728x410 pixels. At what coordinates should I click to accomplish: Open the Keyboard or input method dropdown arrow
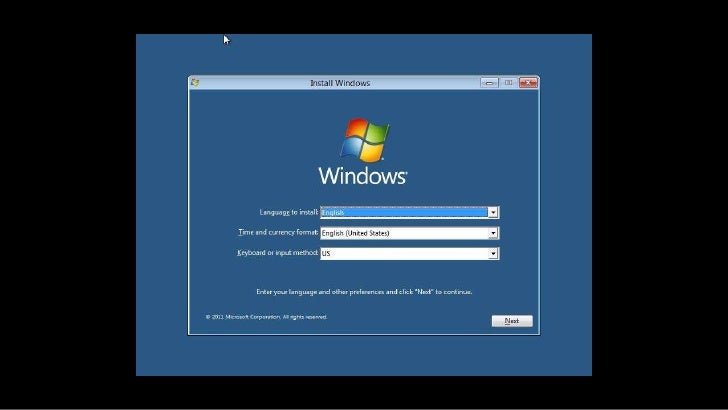click(493, 254)
